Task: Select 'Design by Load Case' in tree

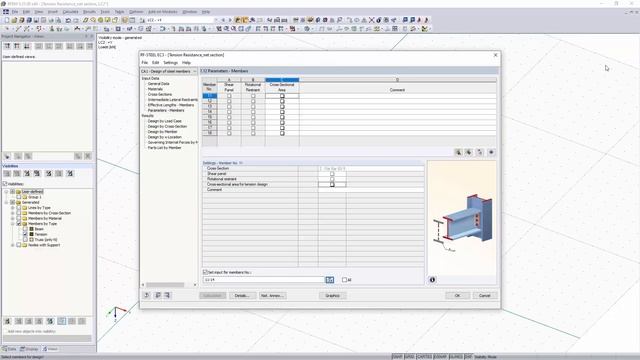Action: (x=164, y=121)
